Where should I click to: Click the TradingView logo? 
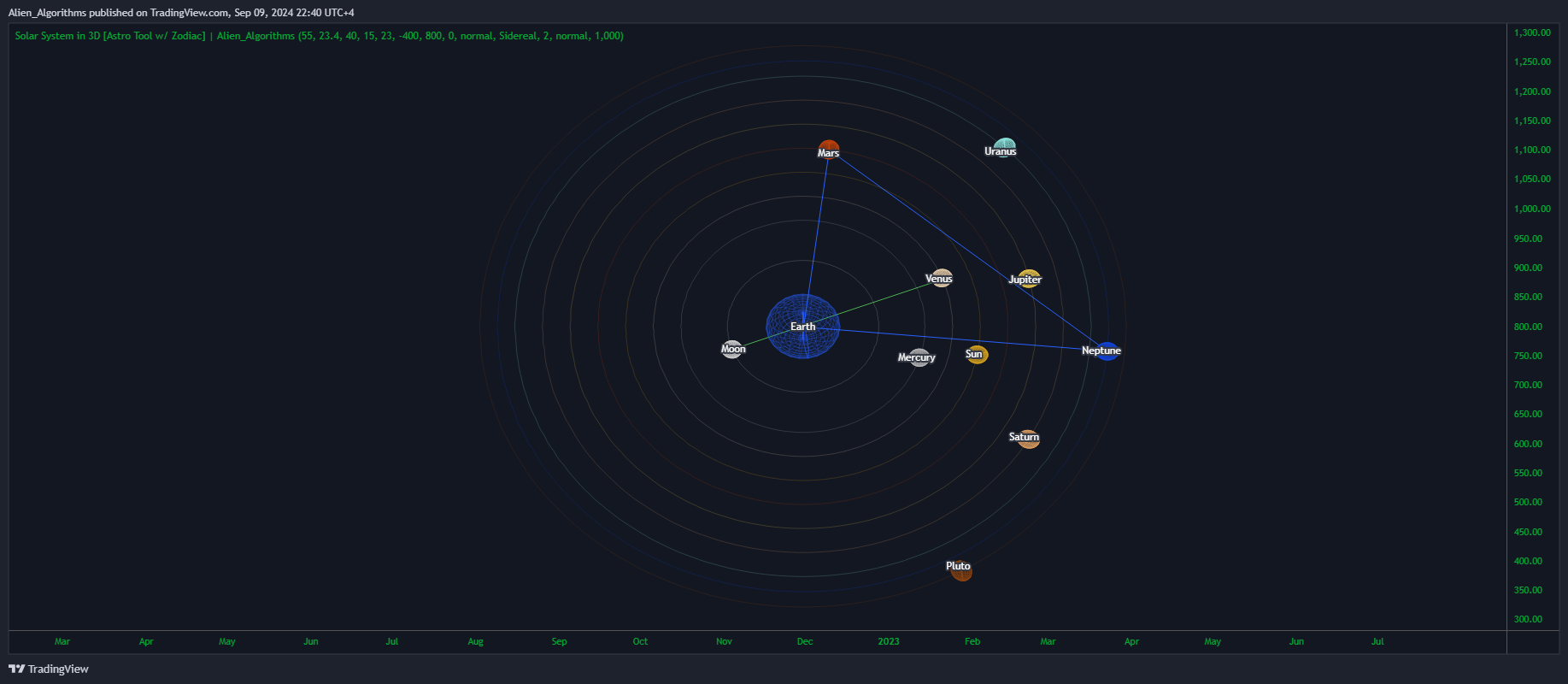pos(49,669)
